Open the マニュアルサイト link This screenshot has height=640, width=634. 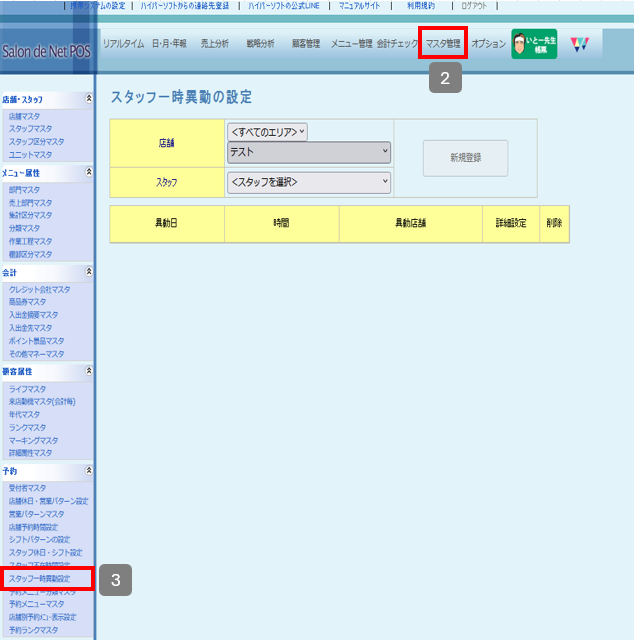364,6
